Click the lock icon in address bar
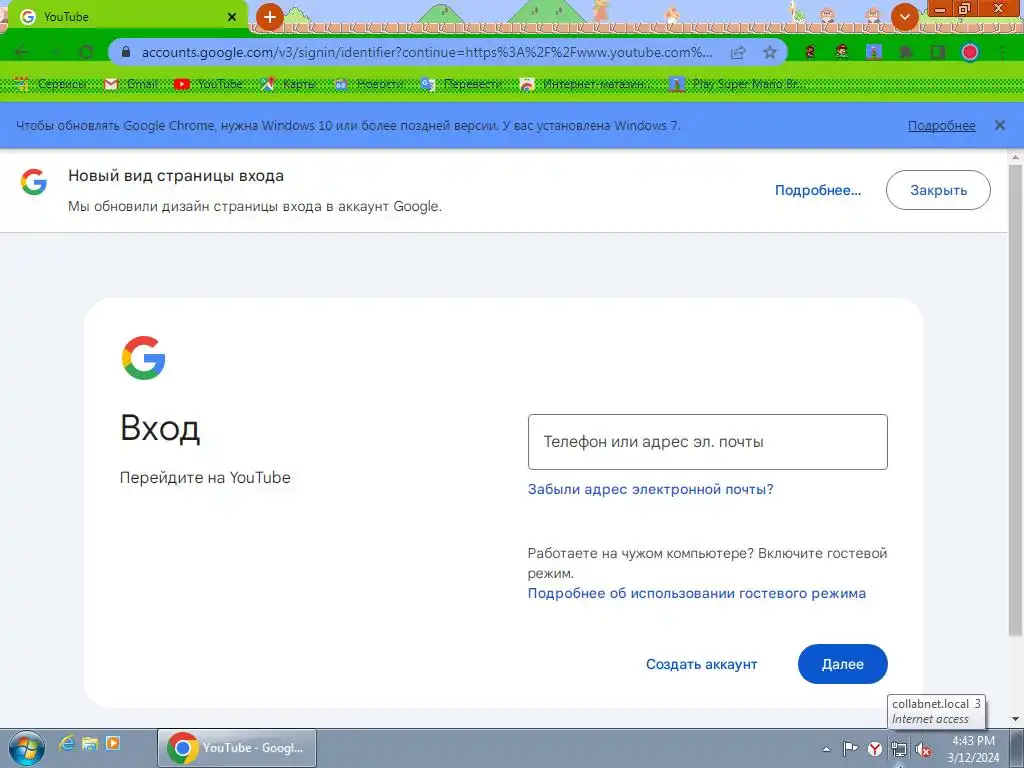This screenshot has height=768, width=1024. [126, 52]
